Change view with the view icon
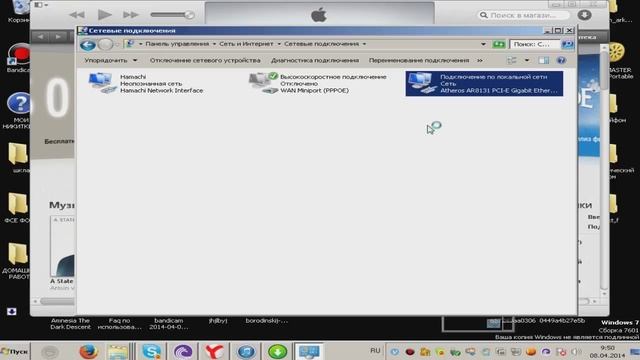This screenshot has height=360, width=640. coord(512,60)
